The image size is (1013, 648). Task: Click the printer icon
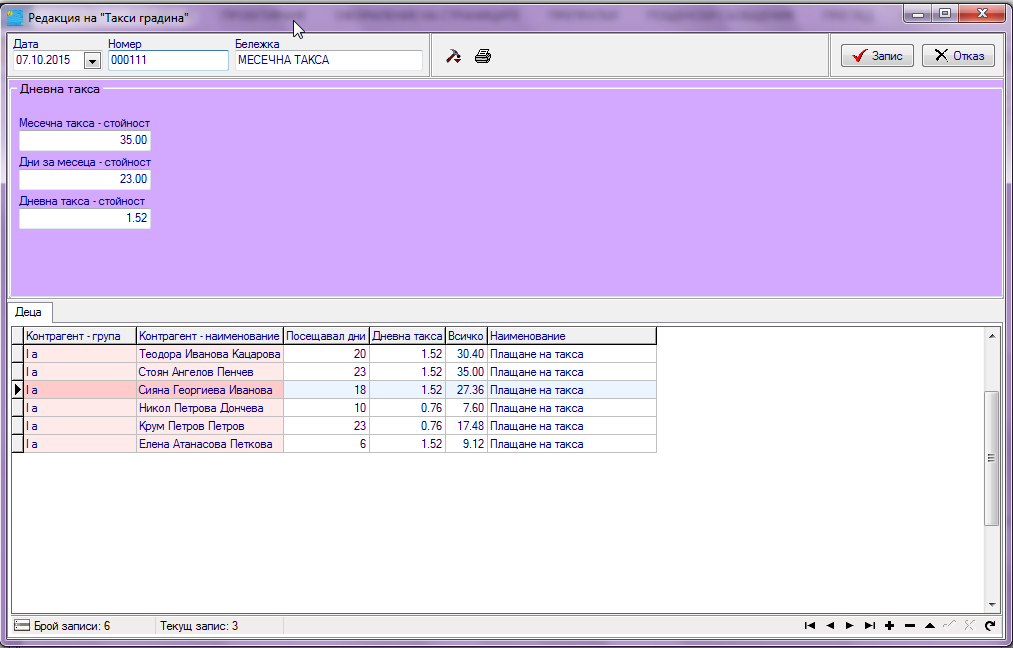tap(483, 56)
